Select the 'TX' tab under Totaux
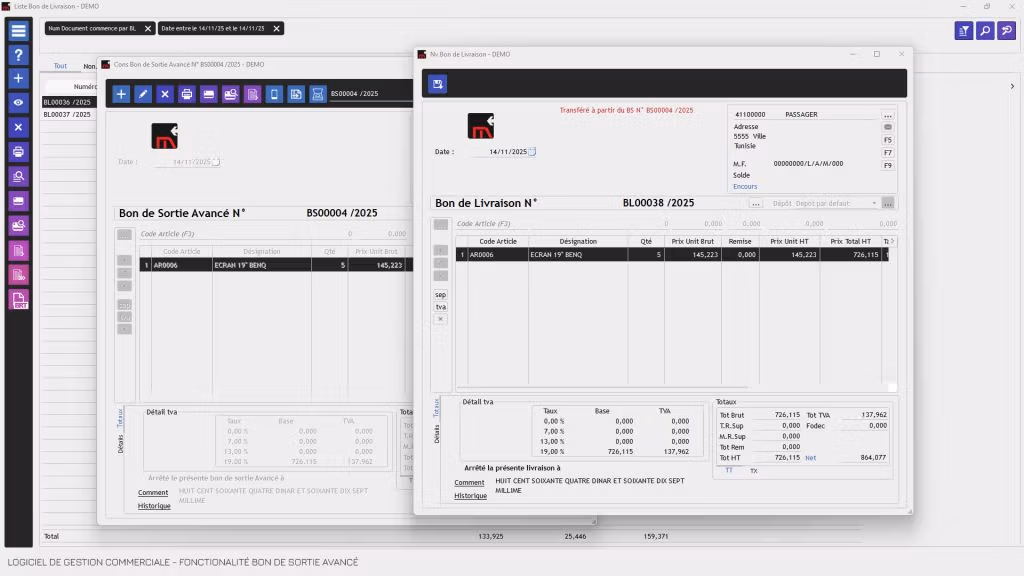The width and height of the screenshot is (1024, 576). tap(754, 471)
